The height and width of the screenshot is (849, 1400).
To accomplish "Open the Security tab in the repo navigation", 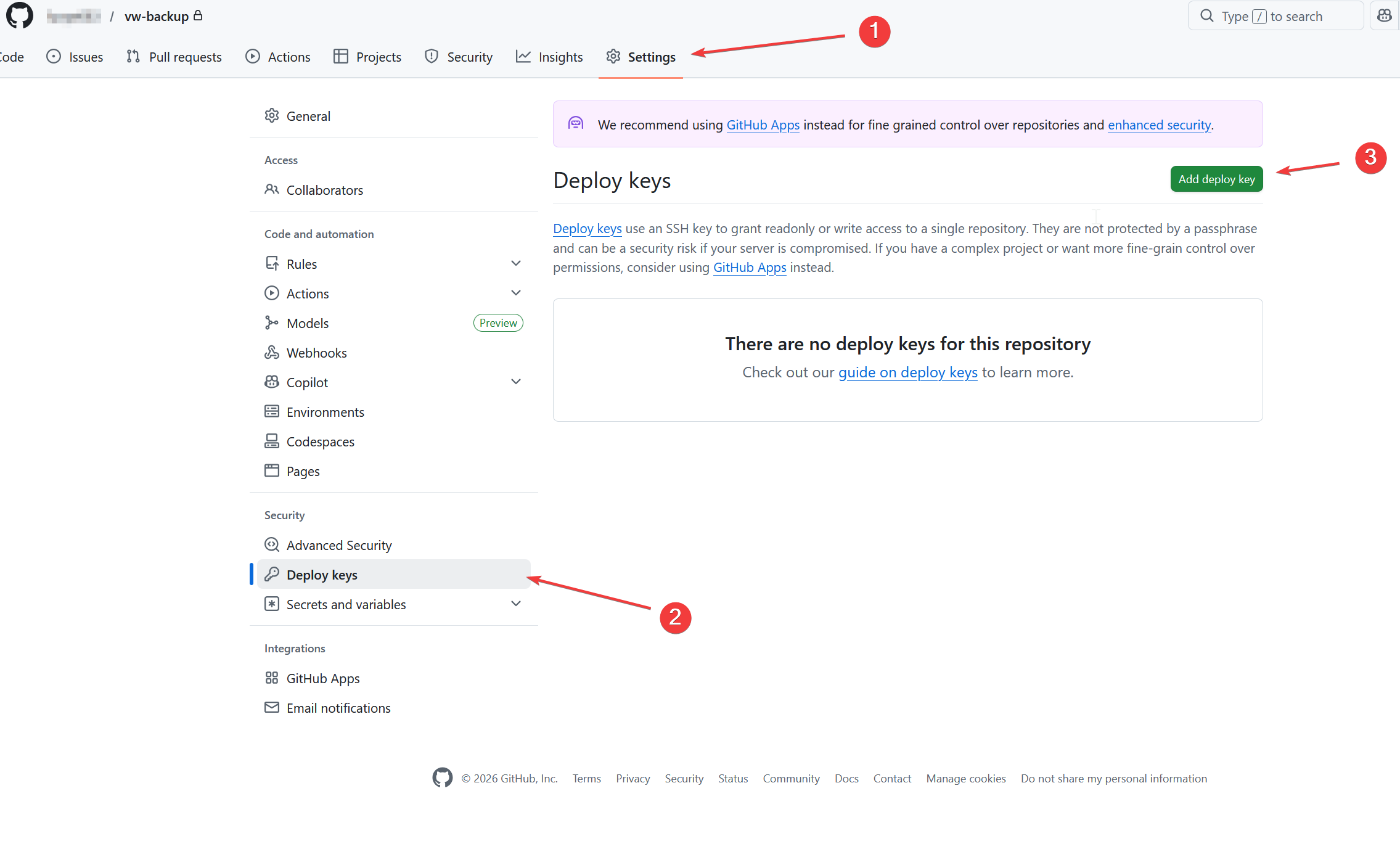I will pyautogui.click(x=459, y=57).
